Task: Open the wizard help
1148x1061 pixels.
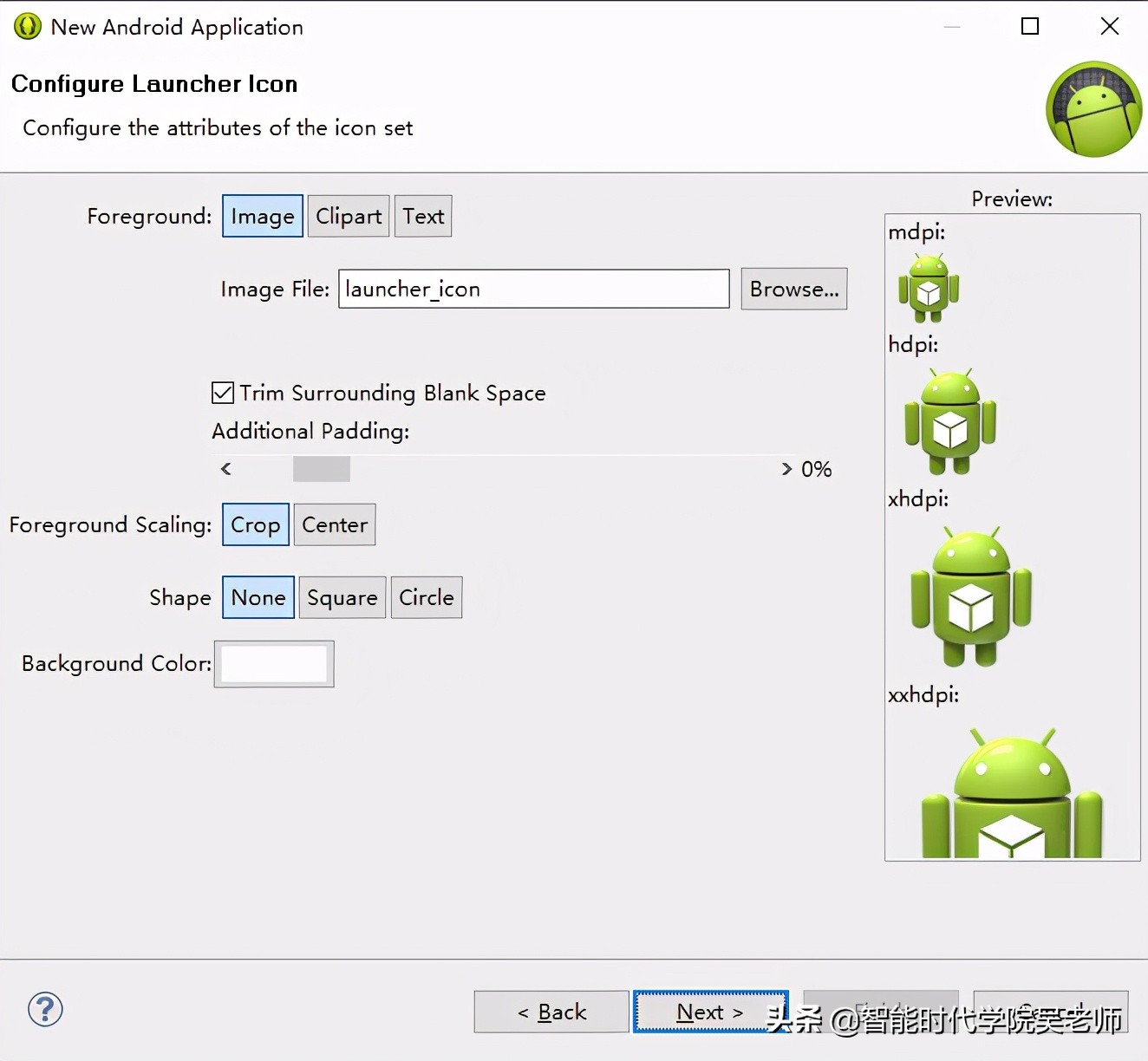Action: tap(45, 1009)
